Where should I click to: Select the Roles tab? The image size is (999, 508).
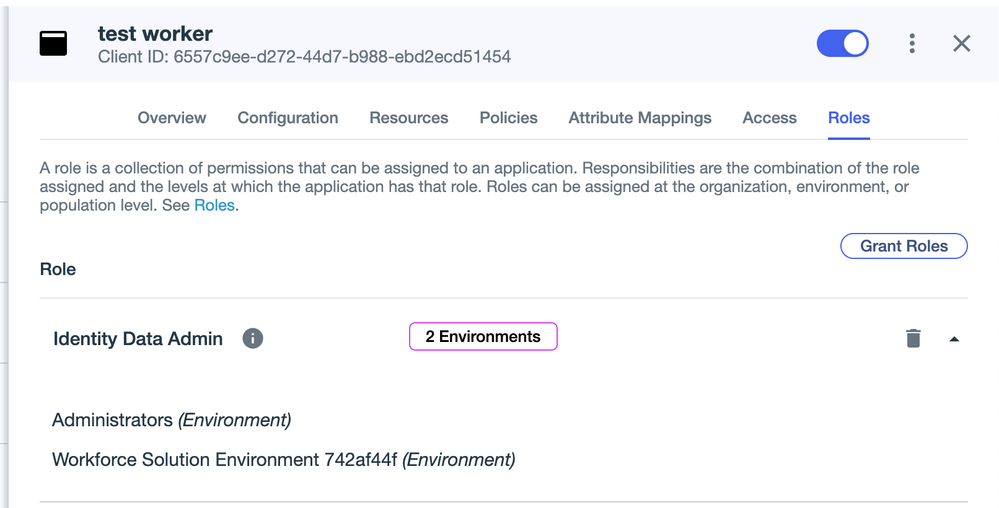click(849, 118)
